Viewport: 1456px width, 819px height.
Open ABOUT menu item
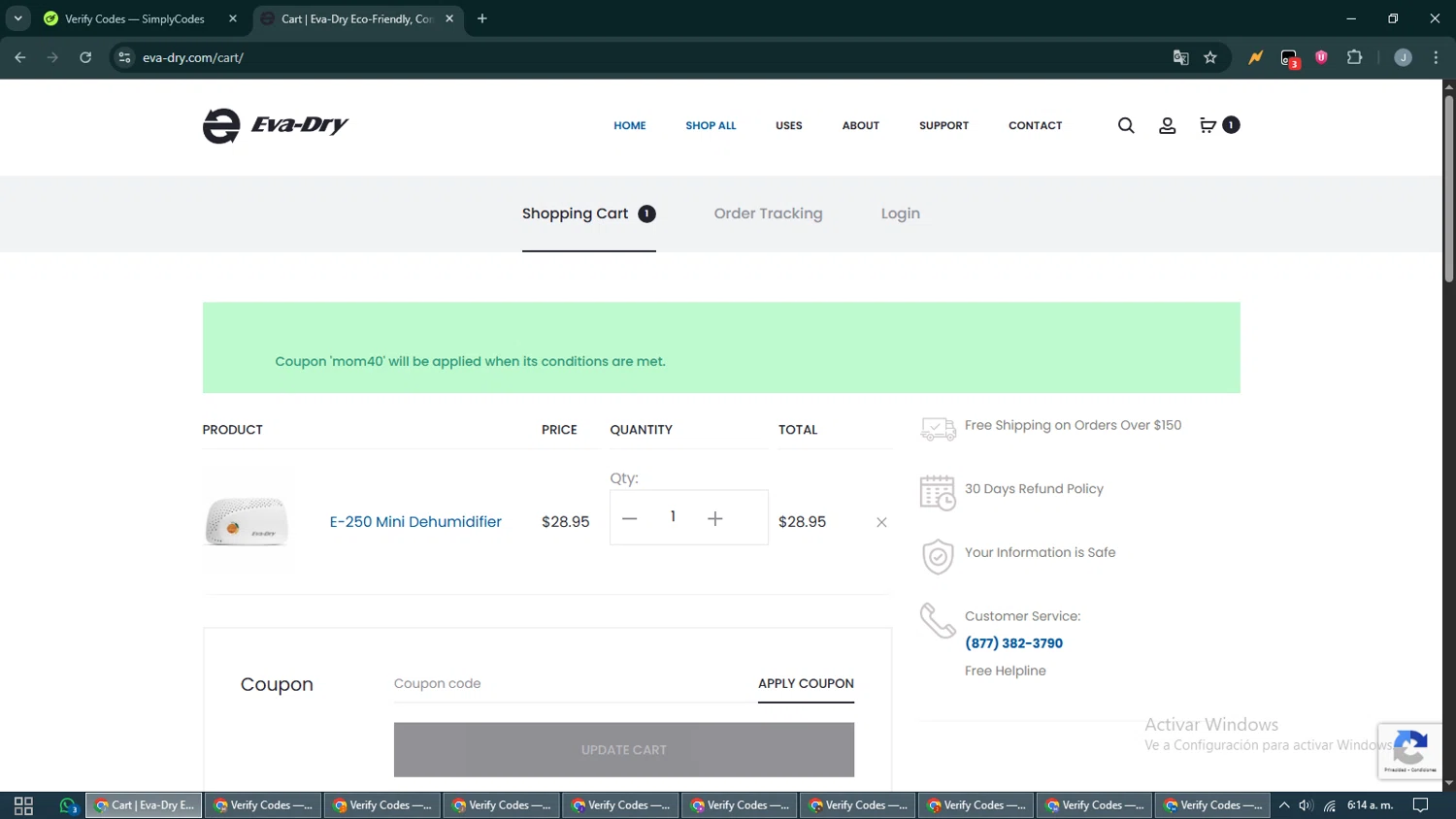pos(861,125)
